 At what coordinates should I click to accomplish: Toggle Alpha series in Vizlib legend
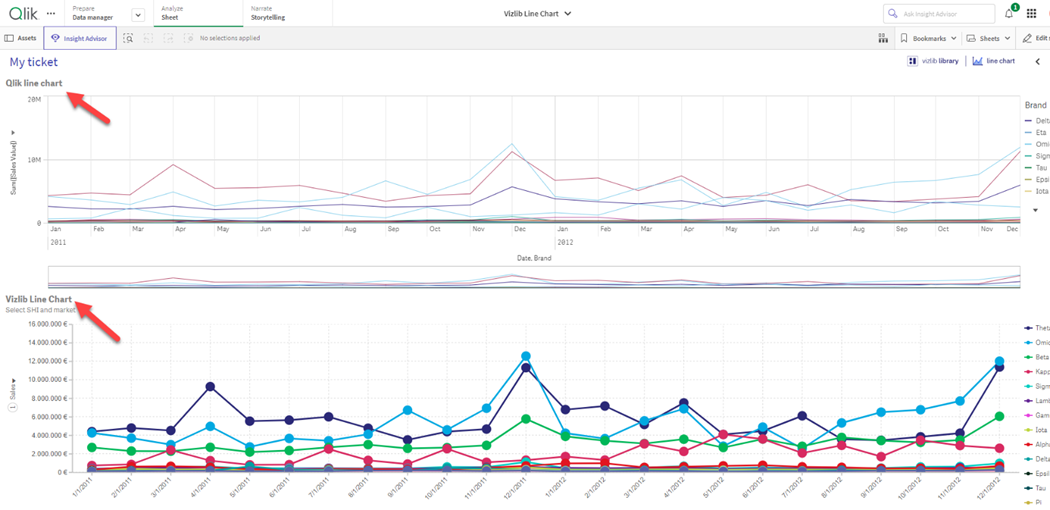(x=1037, y=444)
